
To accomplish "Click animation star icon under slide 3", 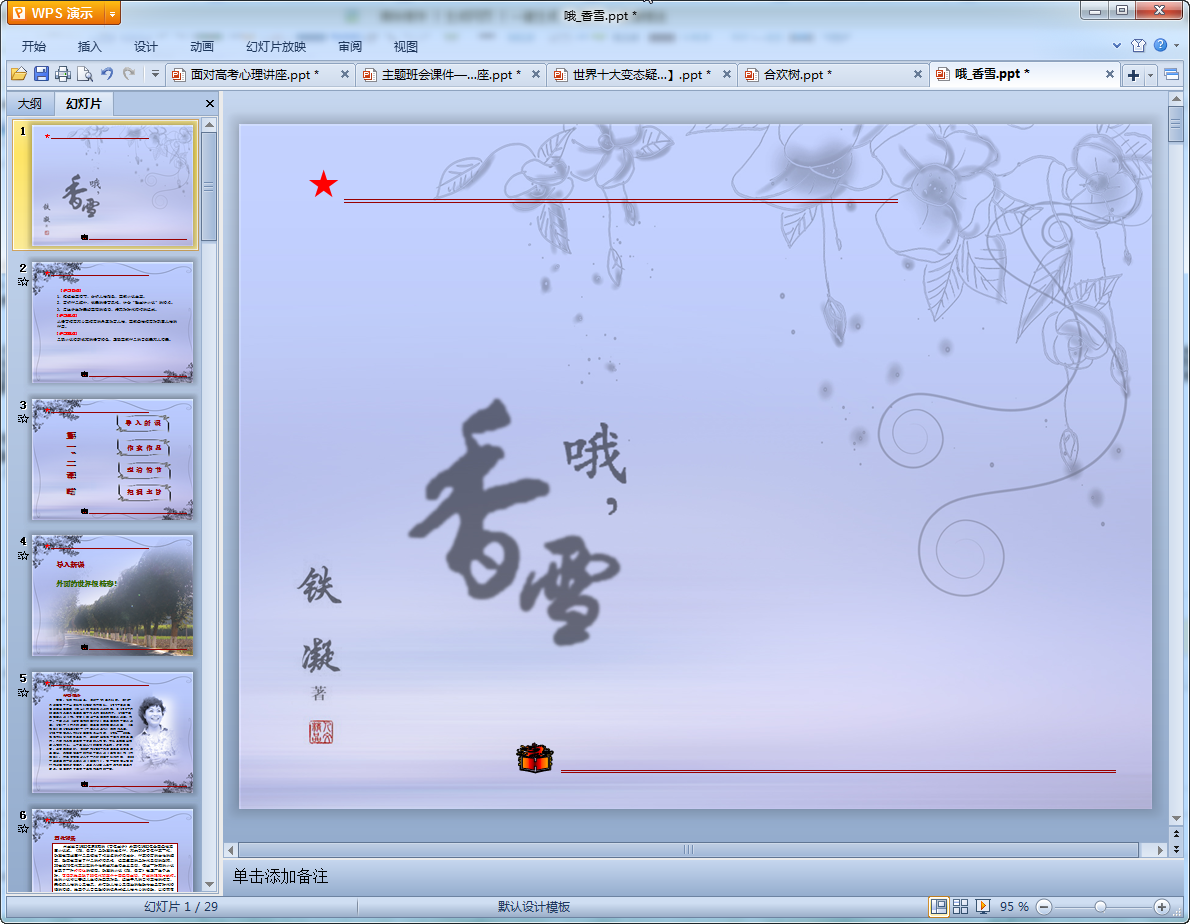I will [x=23, y=419].
